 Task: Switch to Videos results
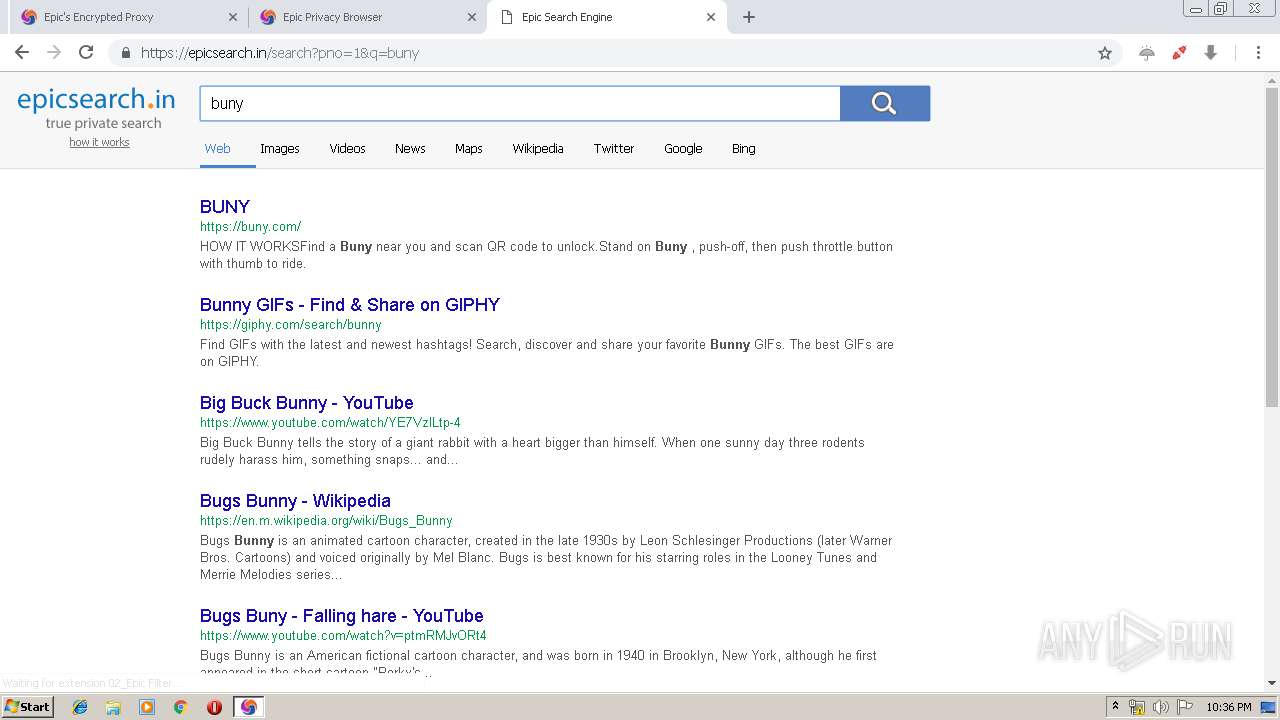click(347, 148)
